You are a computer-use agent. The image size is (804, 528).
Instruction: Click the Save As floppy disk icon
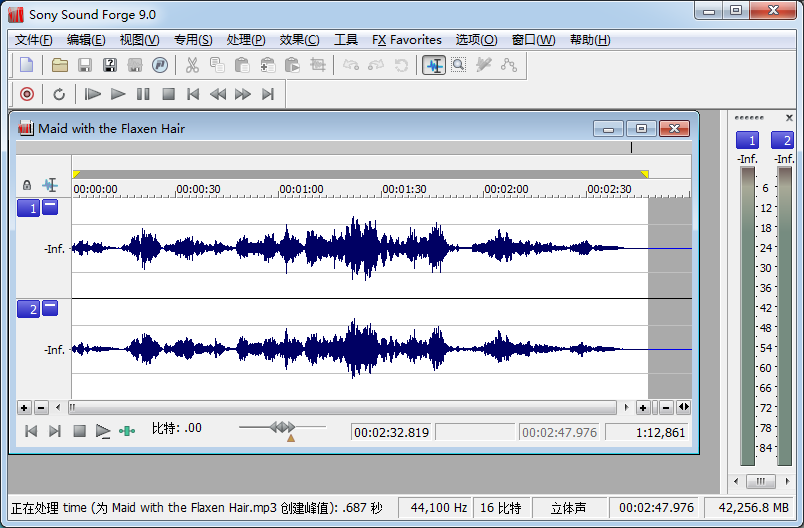click(110, 65)
